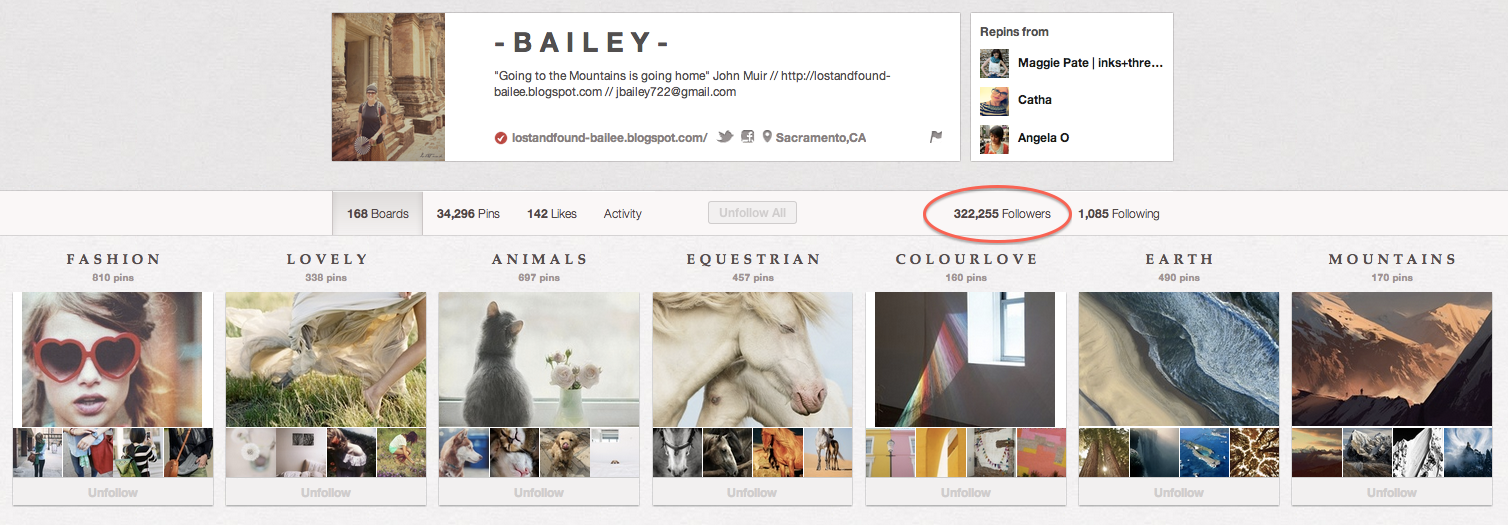Switch to the 34,296 Pins tab
Image resolution: width=1508 pixels, height=525 pixels.
click(x=468, y=214)
